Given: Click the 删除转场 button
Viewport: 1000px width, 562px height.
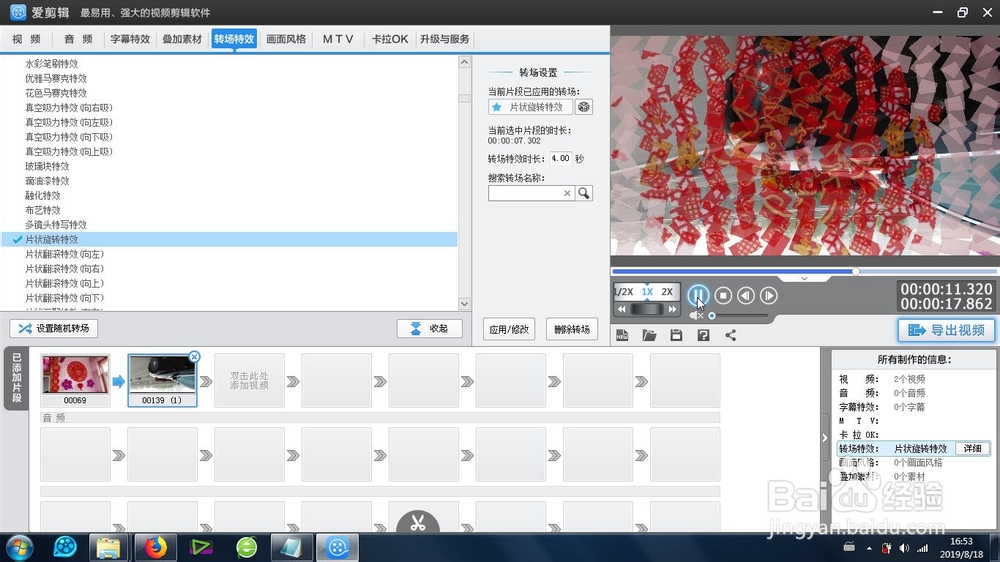Looking at the screenshot, I should 572,330.
